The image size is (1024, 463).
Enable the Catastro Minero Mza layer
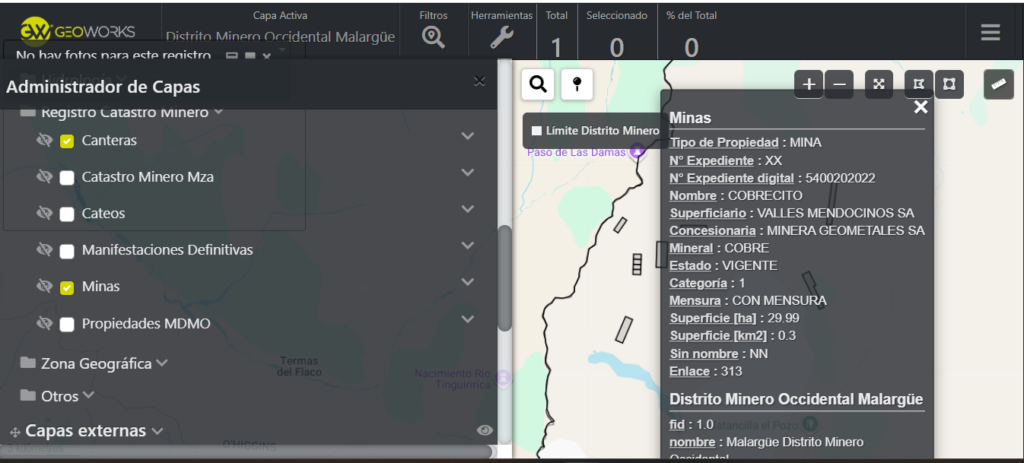coord(67,178)
